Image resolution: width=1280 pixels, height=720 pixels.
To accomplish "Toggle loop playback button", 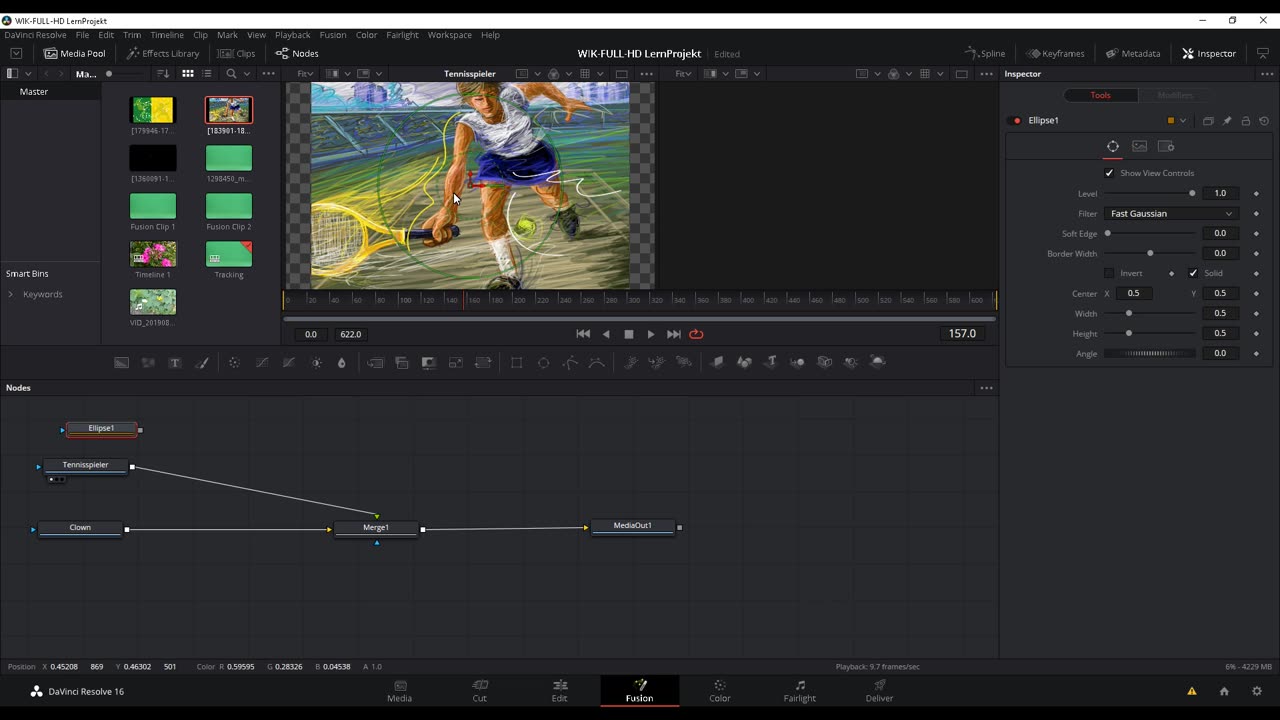I will (696, 334).
